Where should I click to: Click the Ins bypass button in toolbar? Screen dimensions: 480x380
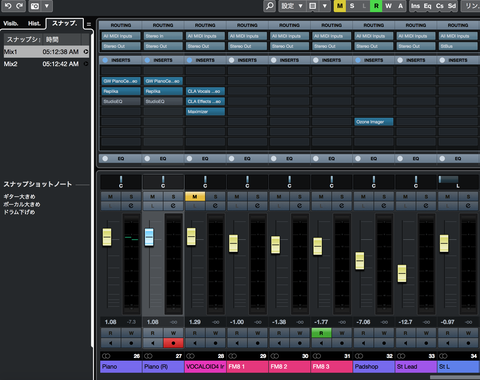tap(415, 6)
